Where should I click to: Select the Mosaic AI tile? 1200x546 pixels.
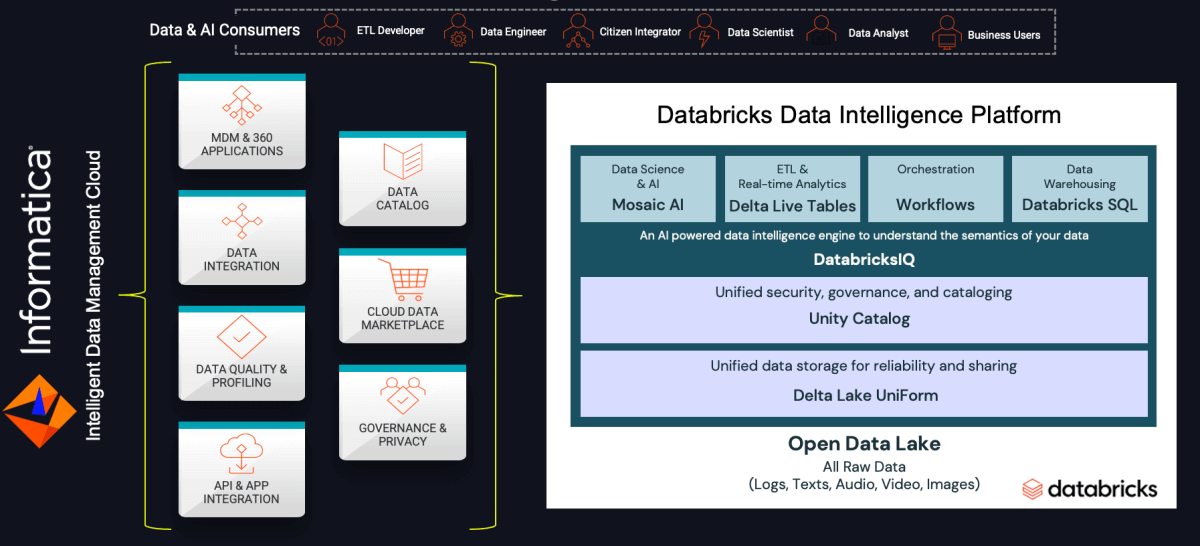pyautogui.click(x=648, y=188)
